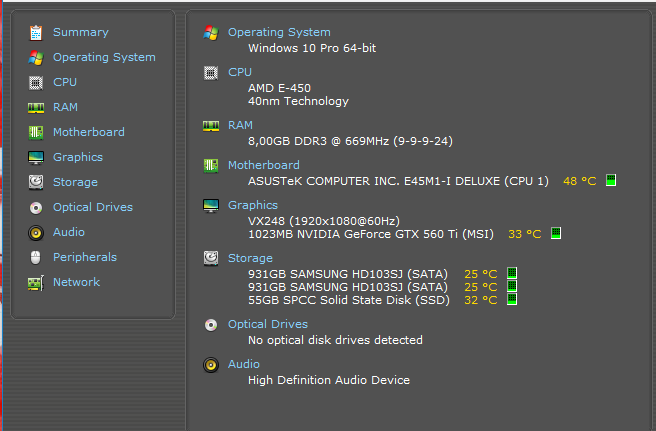This screenshot has height=431, width=656.
Task: Click the SSD 32 °C temperature indicator
Action: (x=511, y=299)
